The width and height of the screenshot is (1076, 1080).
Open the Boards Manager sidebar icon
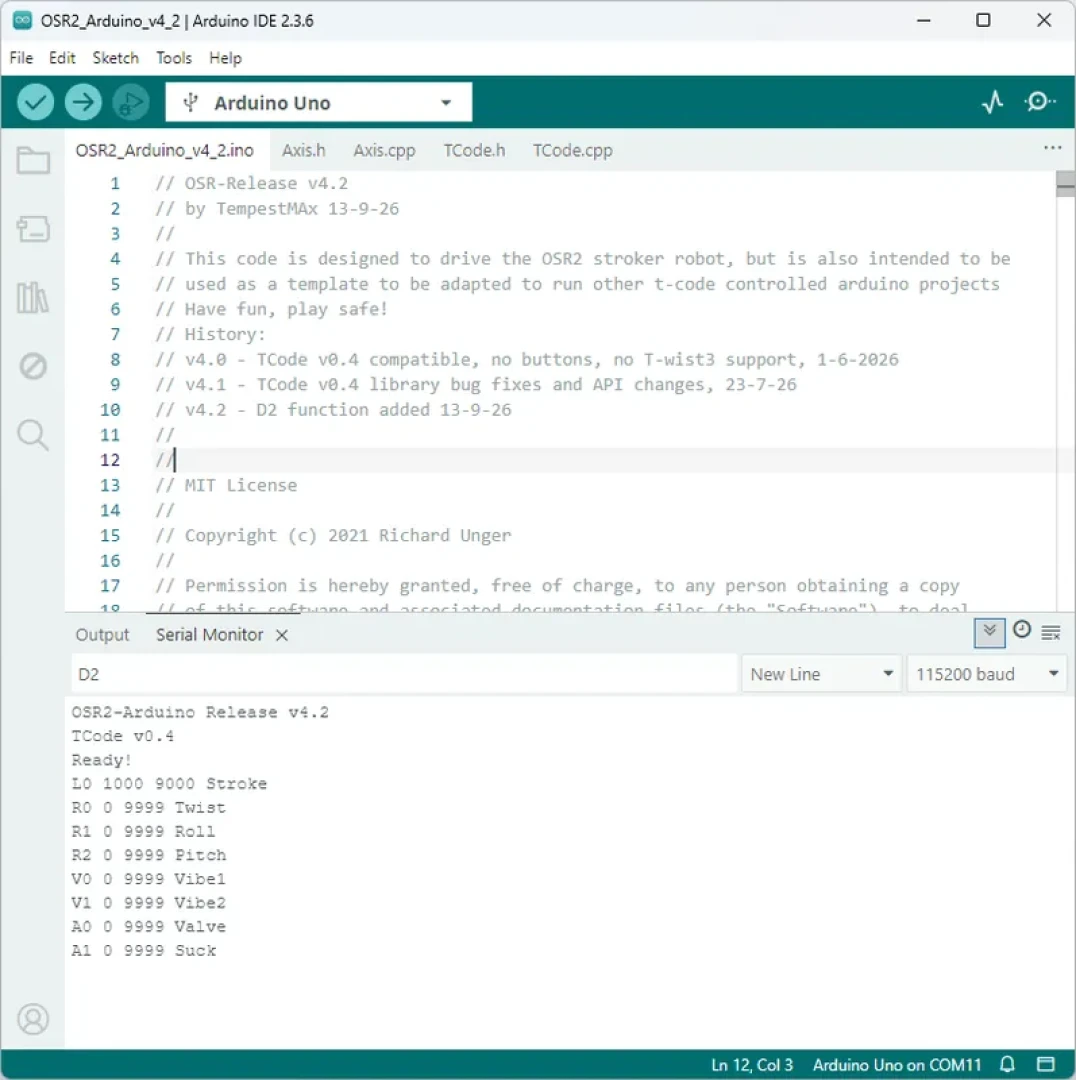click(x=33, y=229)
